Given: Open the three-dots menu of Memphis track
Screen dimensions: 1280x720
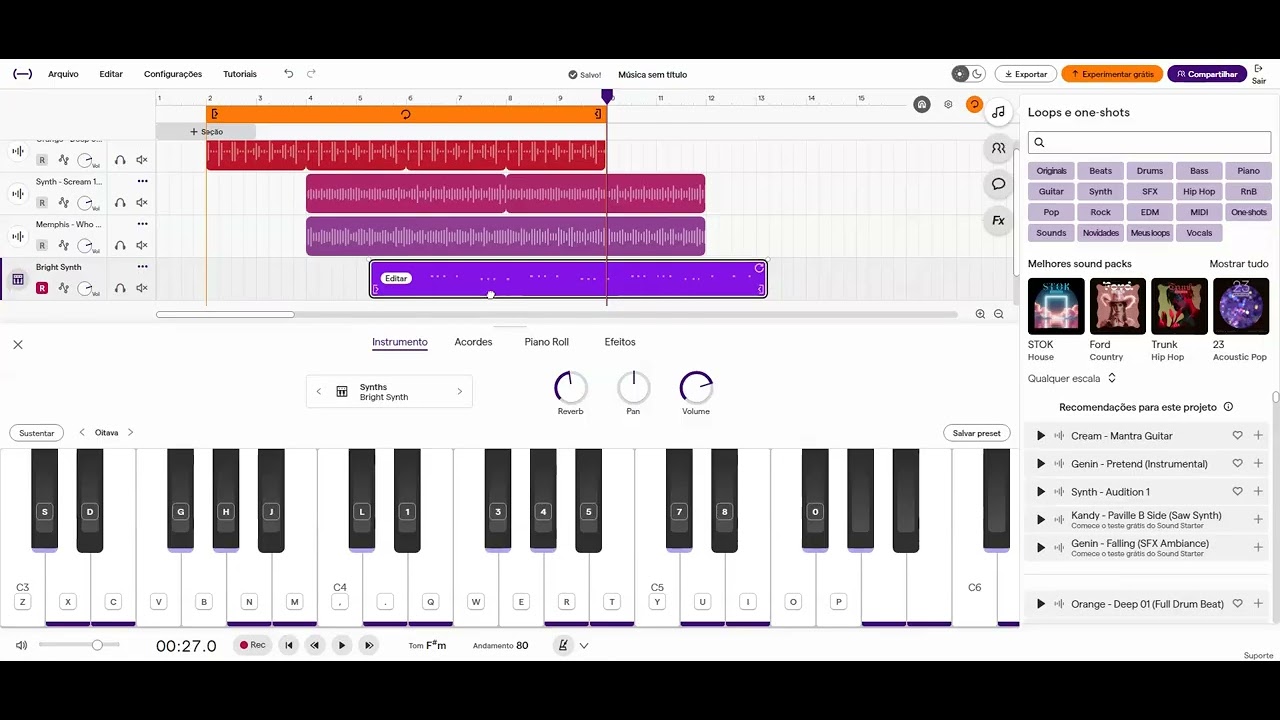Looking at the screenshot, I should click(x=143, y=224).
